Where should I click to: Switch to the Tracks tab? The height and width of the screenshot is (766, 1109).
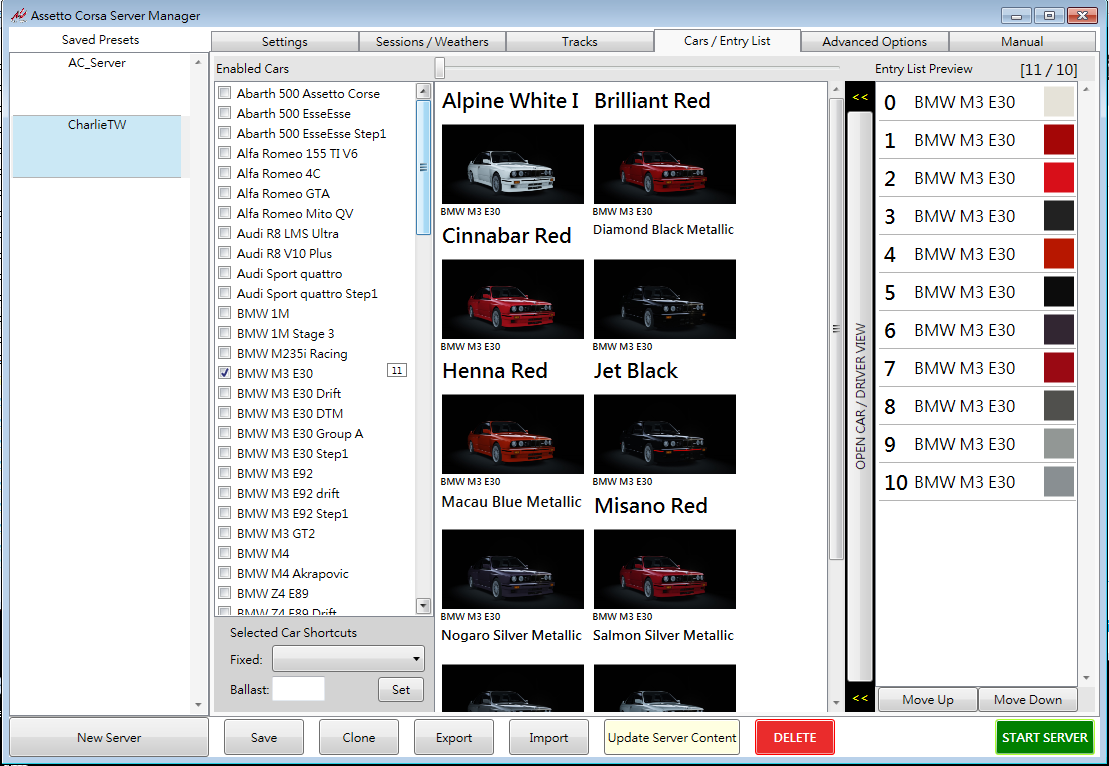[x=579, y=42]
